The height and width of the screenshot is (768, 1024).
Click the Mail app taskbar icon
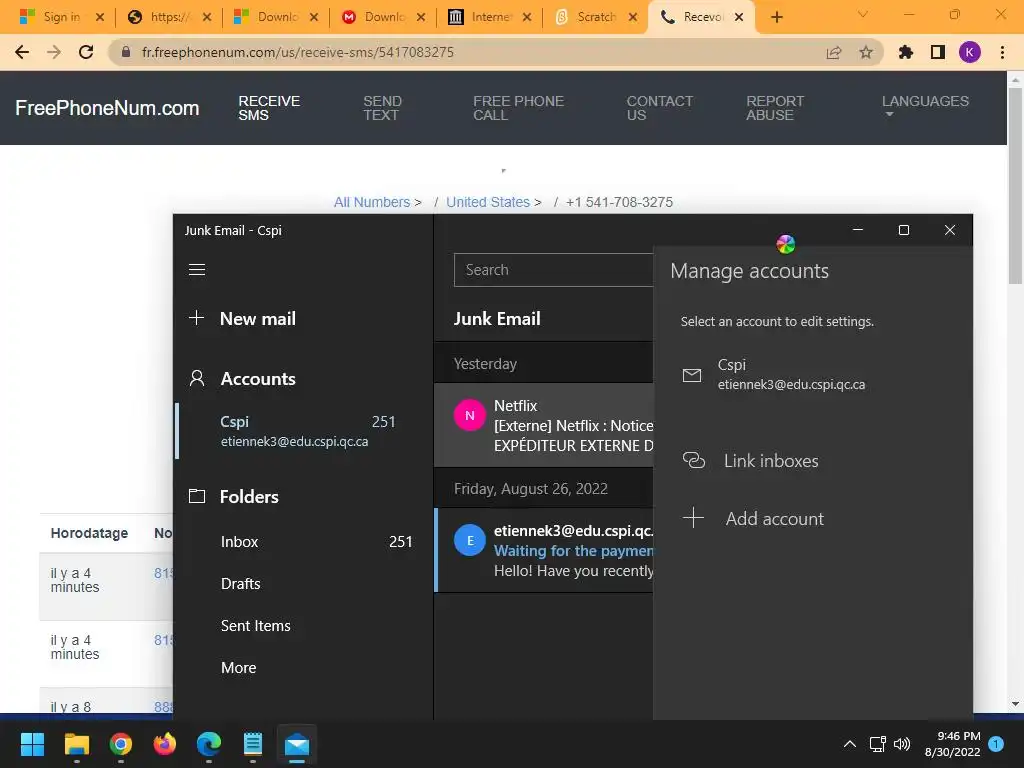coord(297,744)
